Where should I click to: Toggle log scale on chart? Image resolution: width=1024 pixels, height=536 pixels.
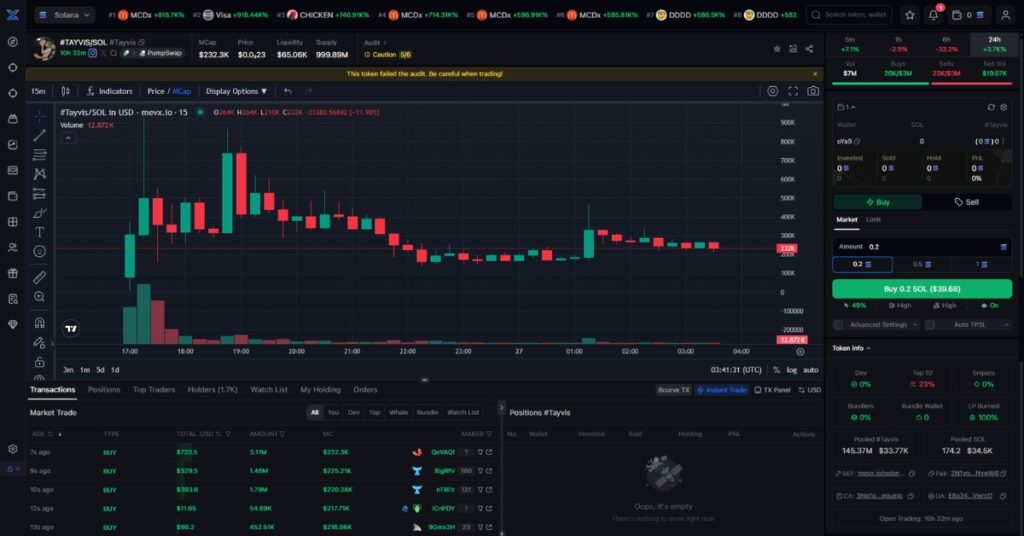point(792,370)
